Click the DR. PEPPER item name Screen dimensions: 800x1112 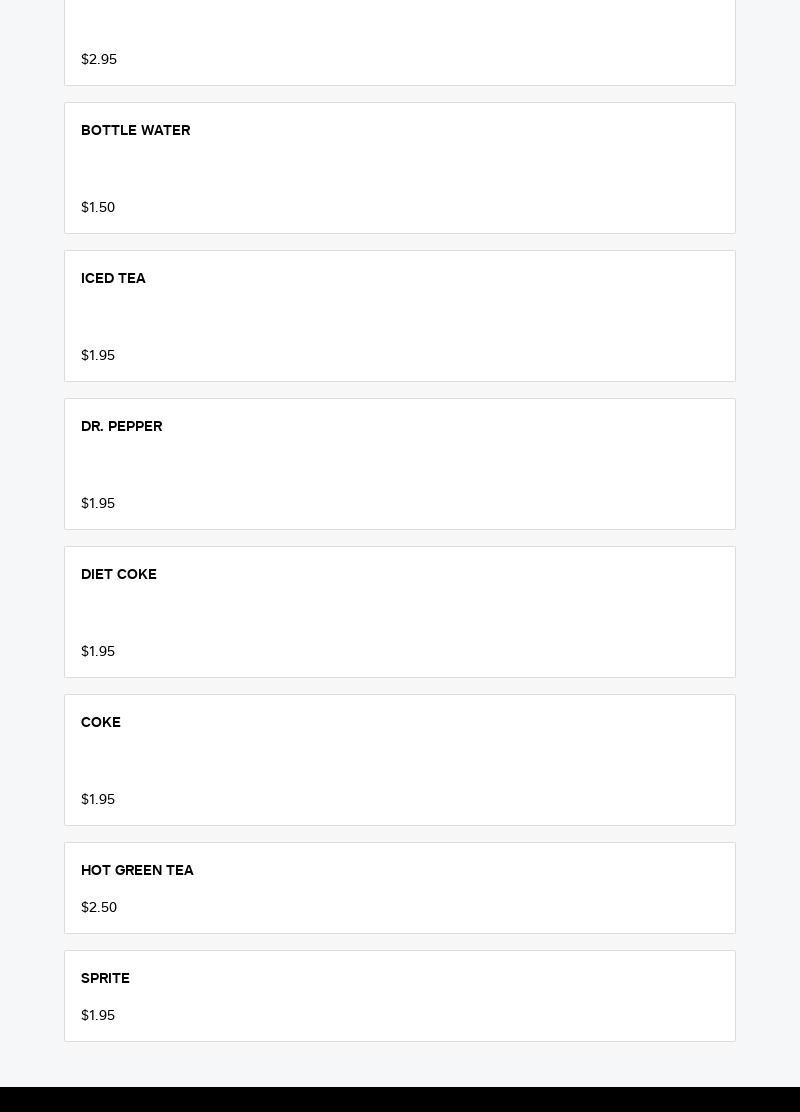pyautogui.click(x=121, y=426)
